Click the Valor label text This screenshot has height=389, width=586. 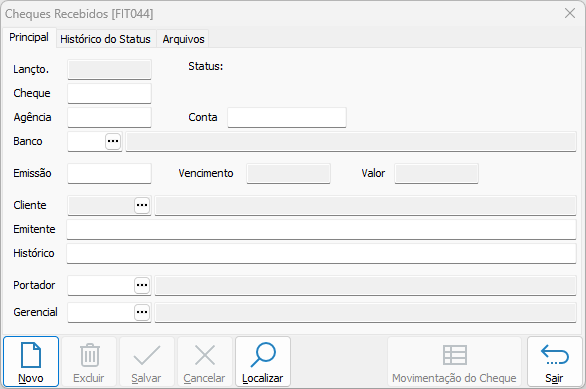pyautogui.click(x=373, y=173)
